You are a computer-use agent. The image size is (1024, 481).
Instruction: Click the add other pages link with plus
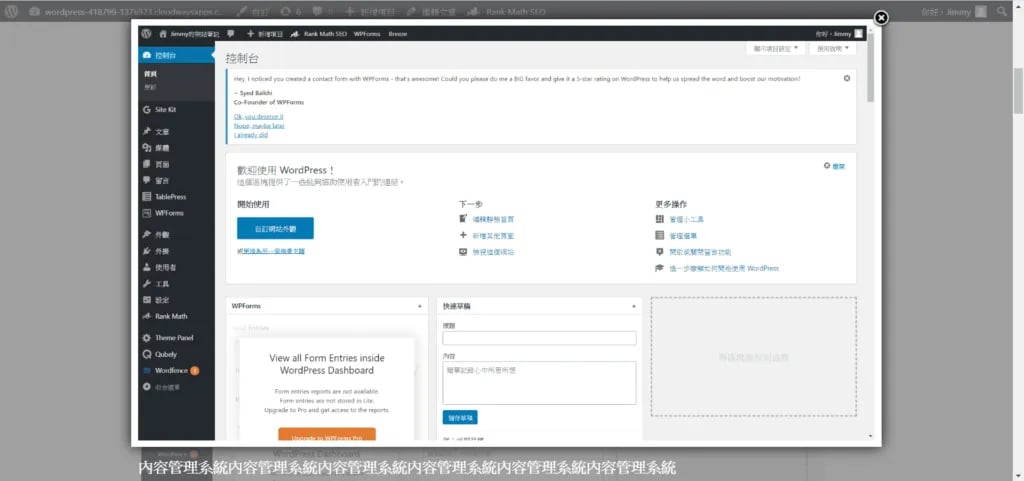click(x=493, y=236)
